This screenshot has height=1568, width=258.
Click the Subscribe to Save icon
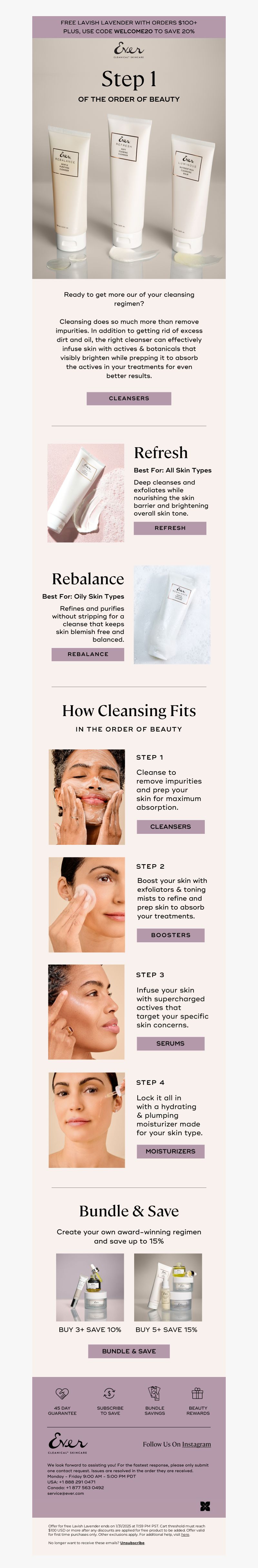110,1393
